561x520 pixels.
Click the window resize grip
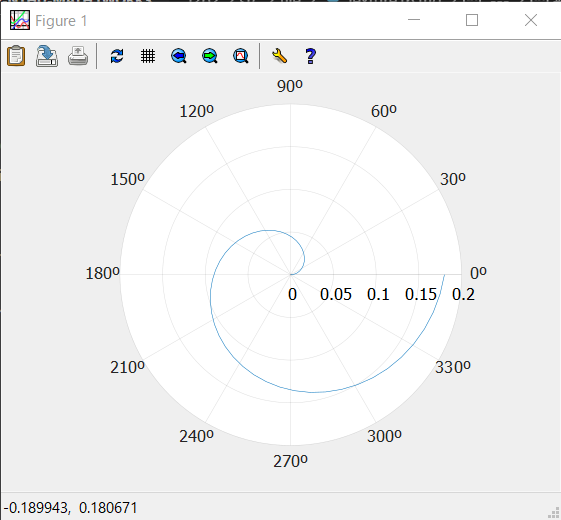(x=554, y=513)
